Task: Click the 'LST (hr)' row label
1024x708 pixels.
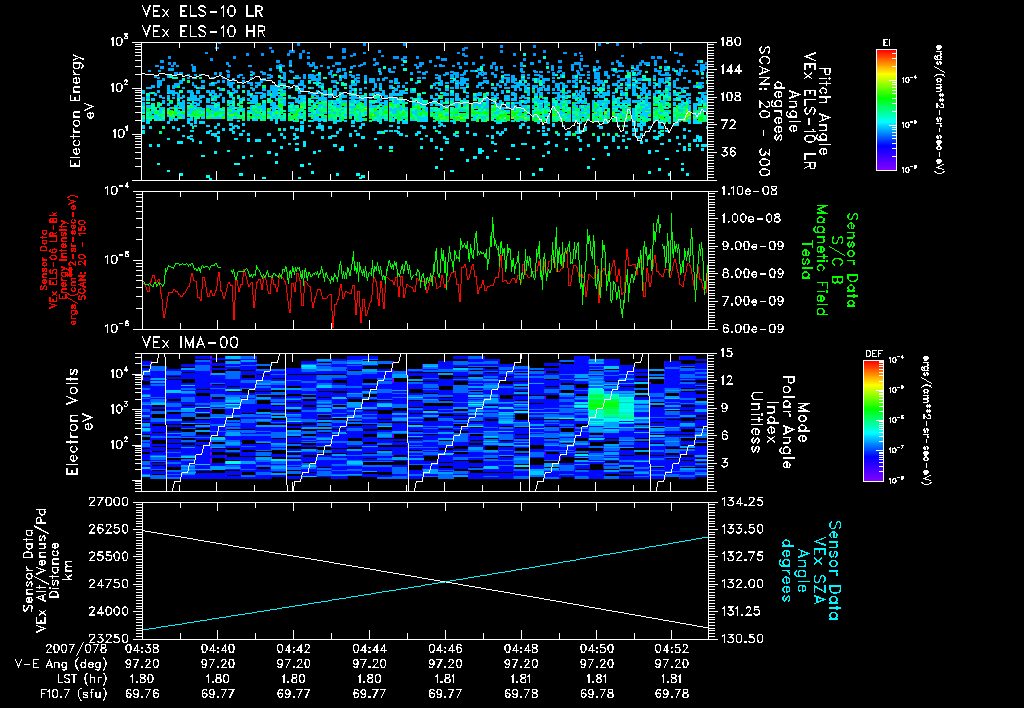Action: click(78, 679)
